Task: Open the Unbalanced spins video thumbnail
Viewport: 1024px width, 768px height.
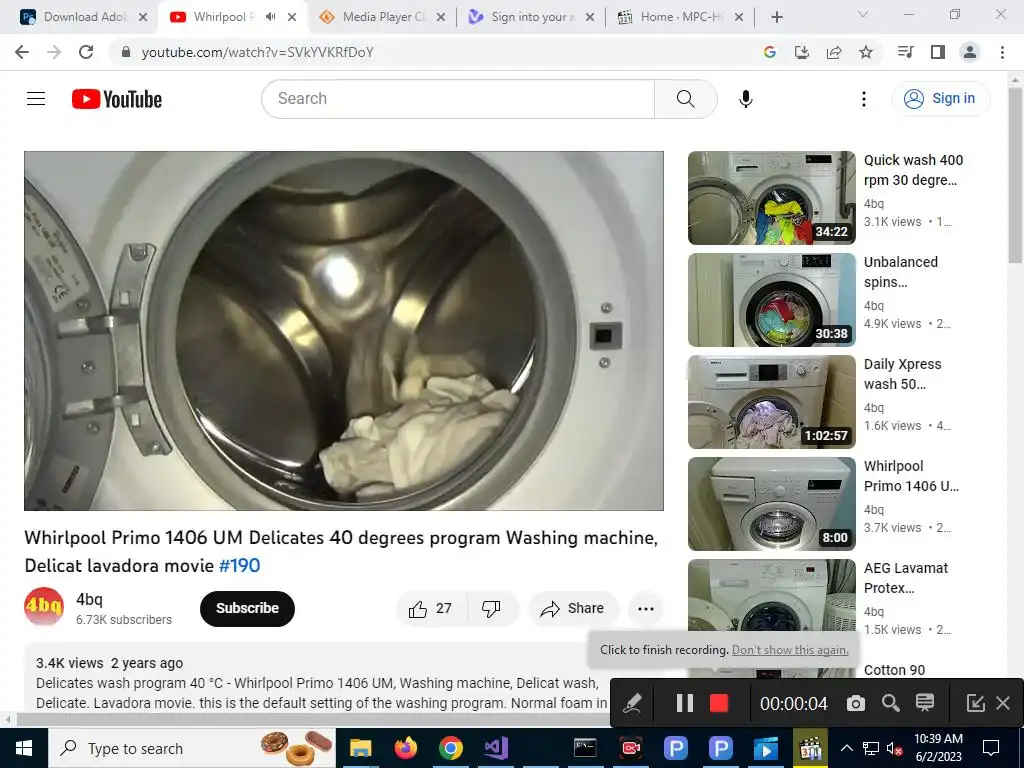Action: pos(771,300)
